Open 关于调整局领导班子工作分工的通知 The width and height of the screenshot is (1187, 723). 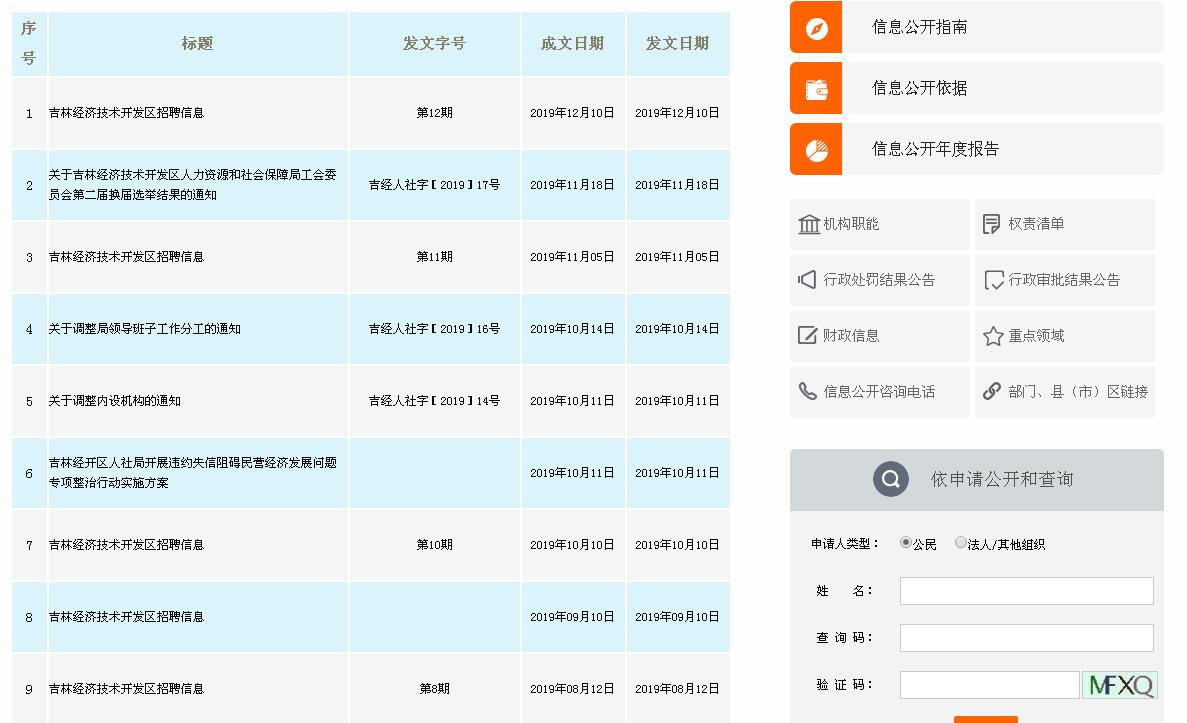[145, 329]
